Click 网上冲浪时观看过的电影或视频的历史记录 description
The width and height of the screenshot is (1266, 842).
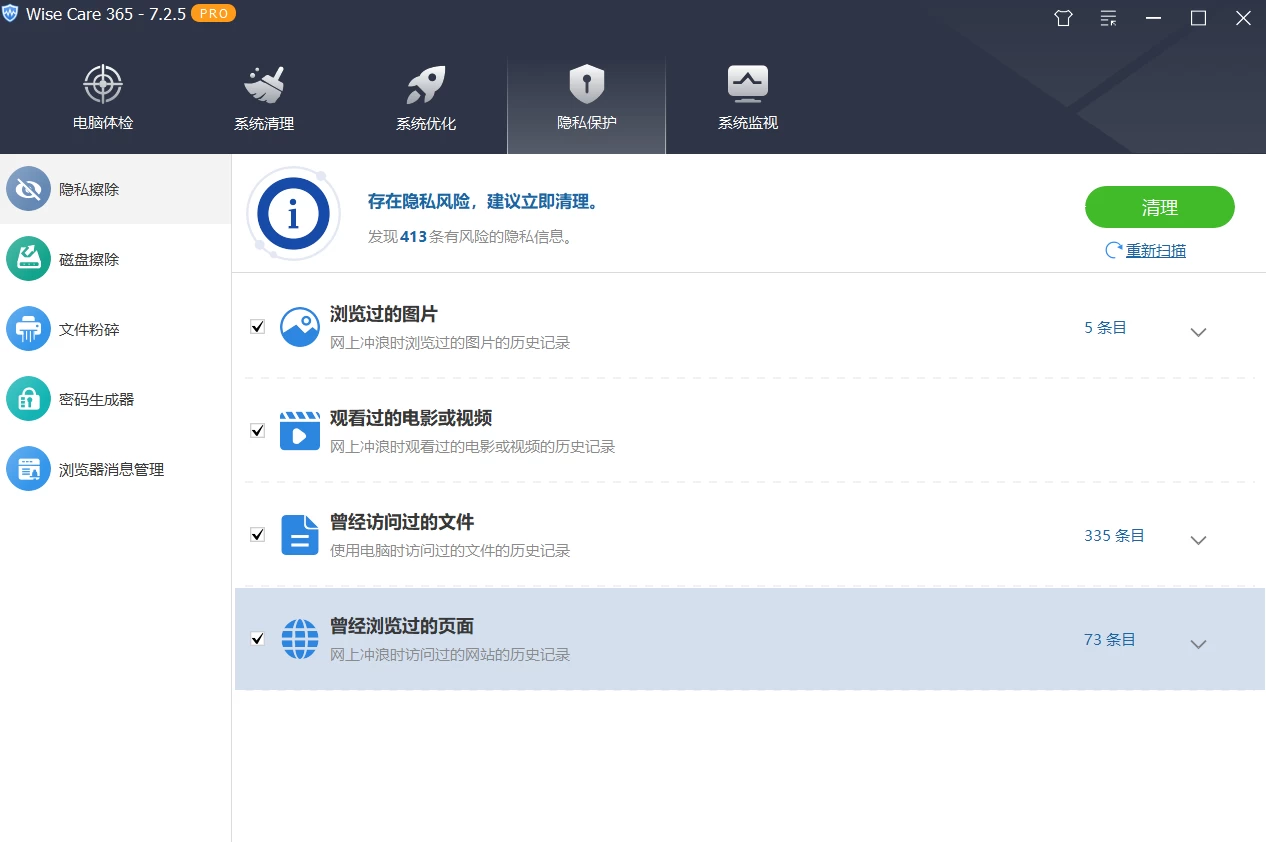point(473,447)
